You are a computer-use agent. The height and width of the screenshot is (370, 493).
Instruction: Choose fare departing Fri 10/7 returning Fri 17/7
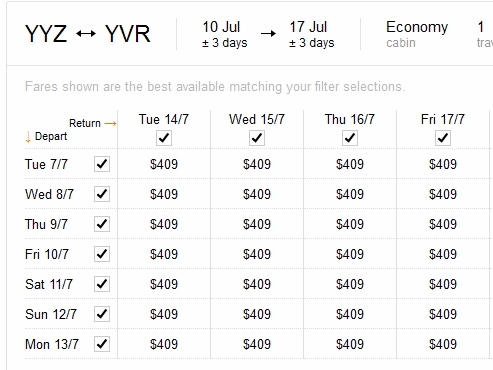pos(443,254)
